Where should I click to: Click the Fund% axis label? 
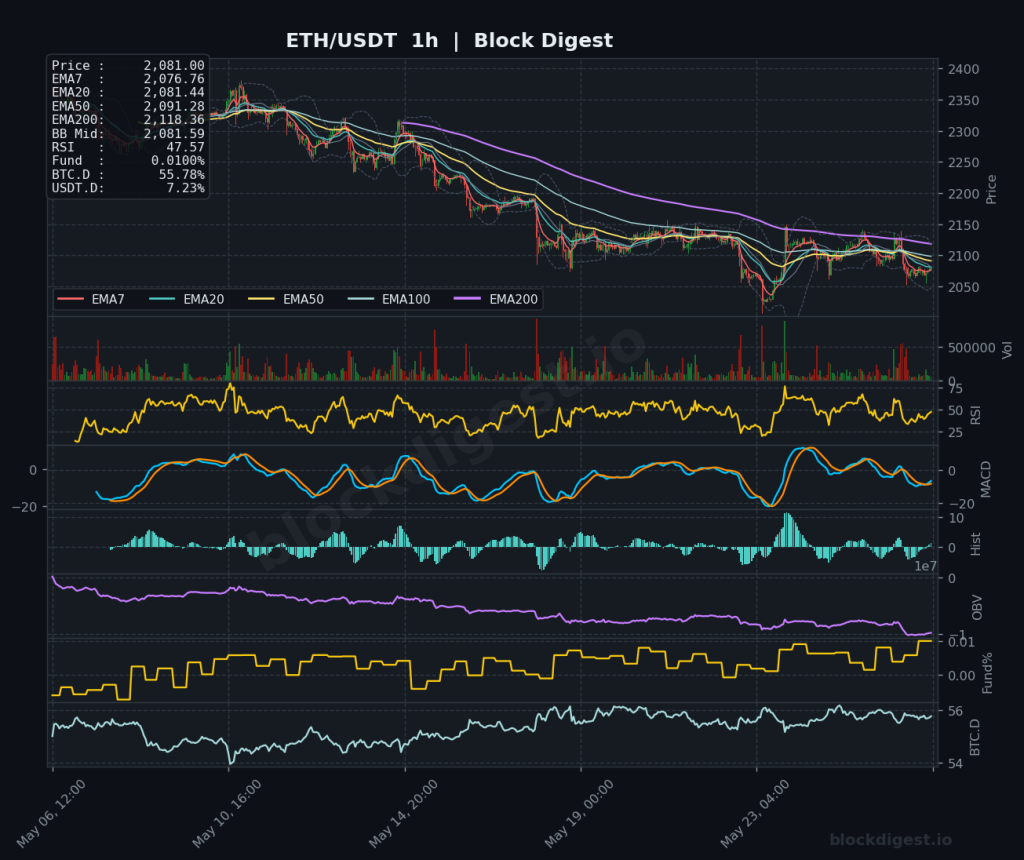tap(986, 673)
